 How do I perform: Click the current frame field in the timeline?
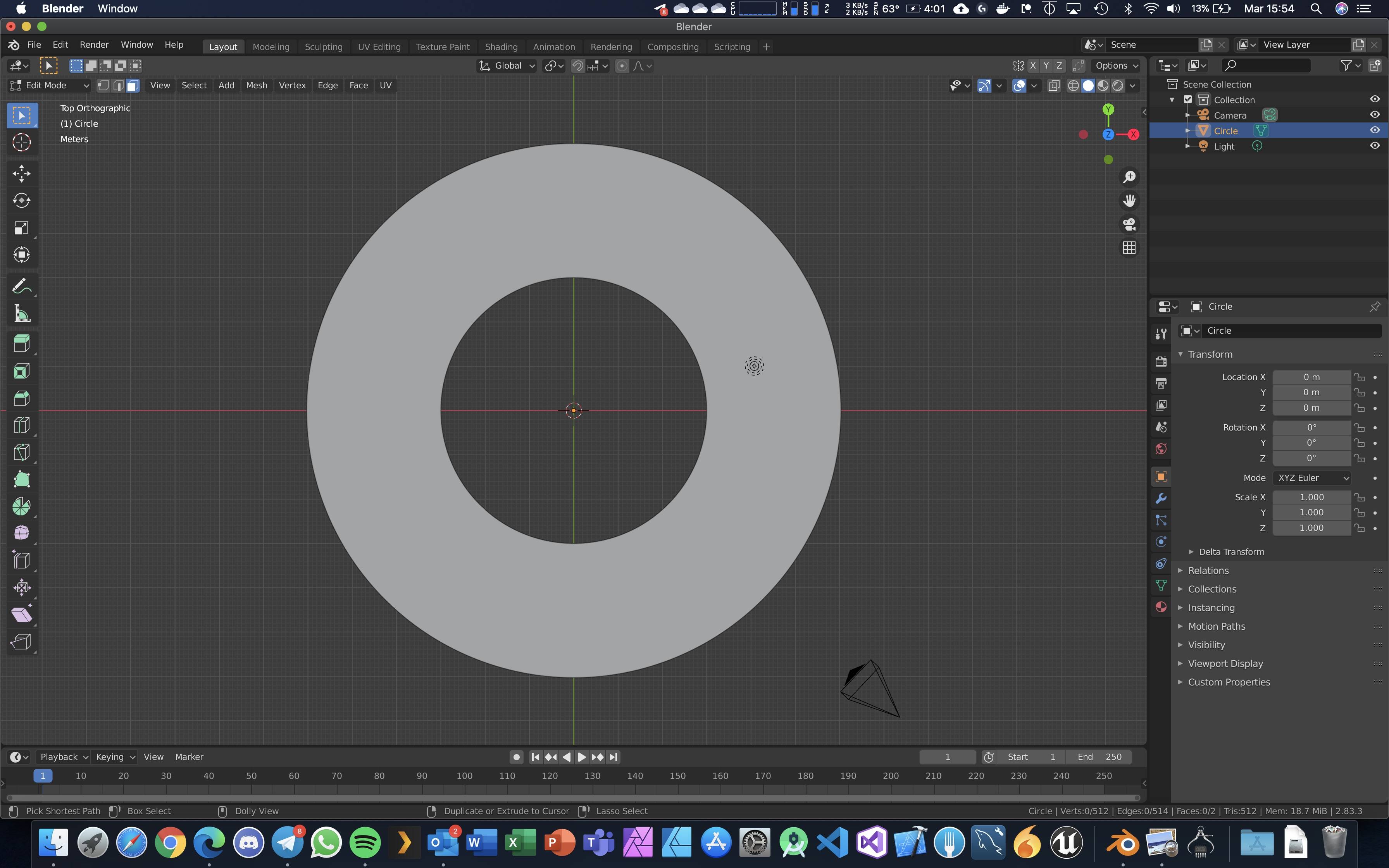[947, 757]
